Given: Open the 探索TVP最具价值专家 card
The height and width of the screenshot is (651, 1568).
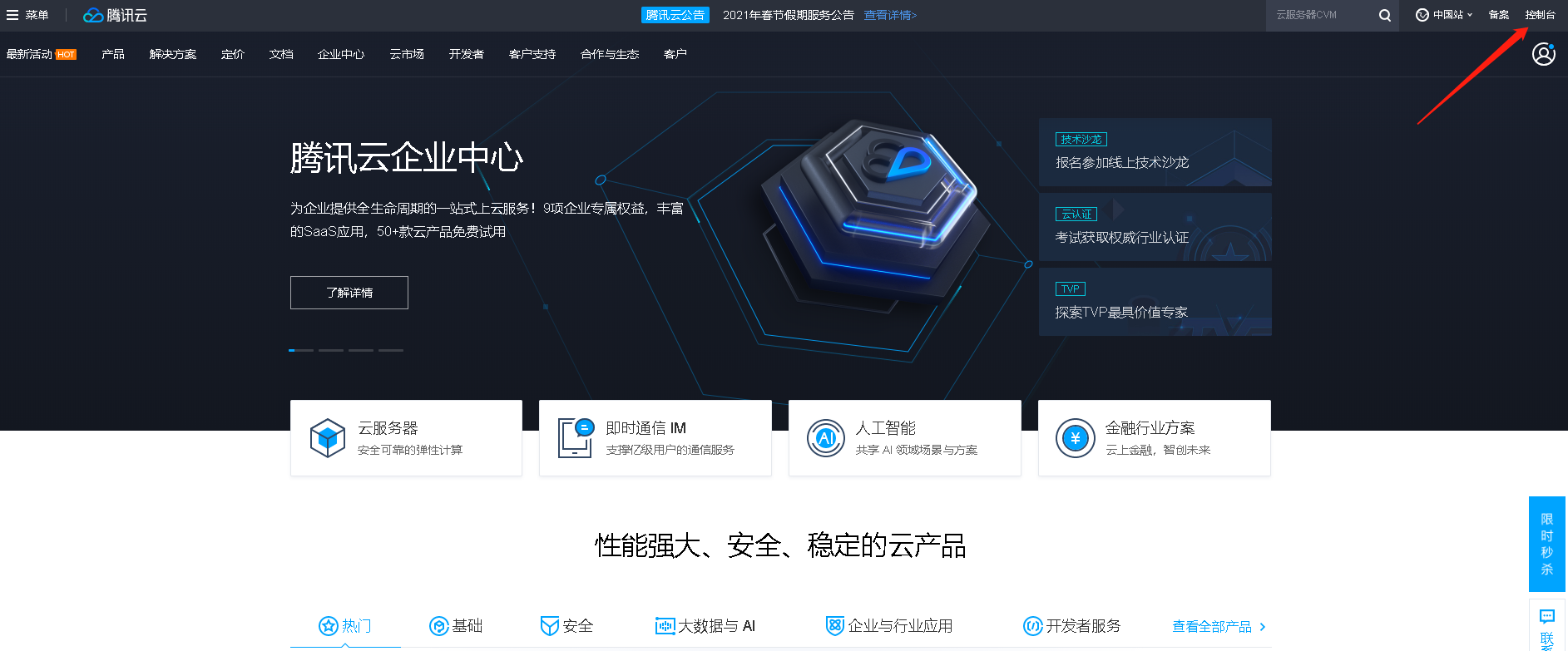Looking at the screenshot, I should [1155, 302].
